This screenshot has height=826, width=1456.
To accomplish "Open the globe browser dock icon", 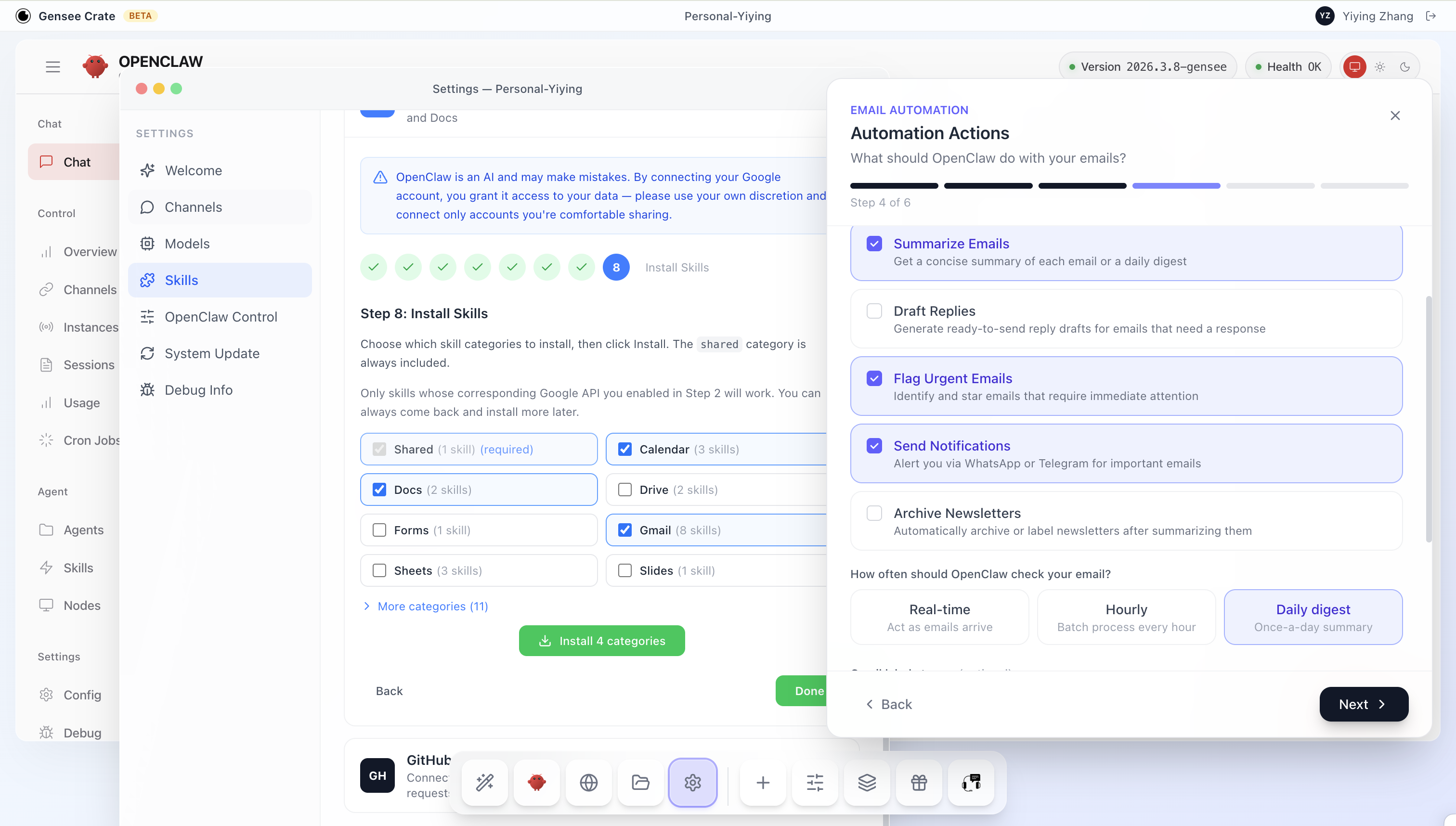I will [x=588, y=782].
